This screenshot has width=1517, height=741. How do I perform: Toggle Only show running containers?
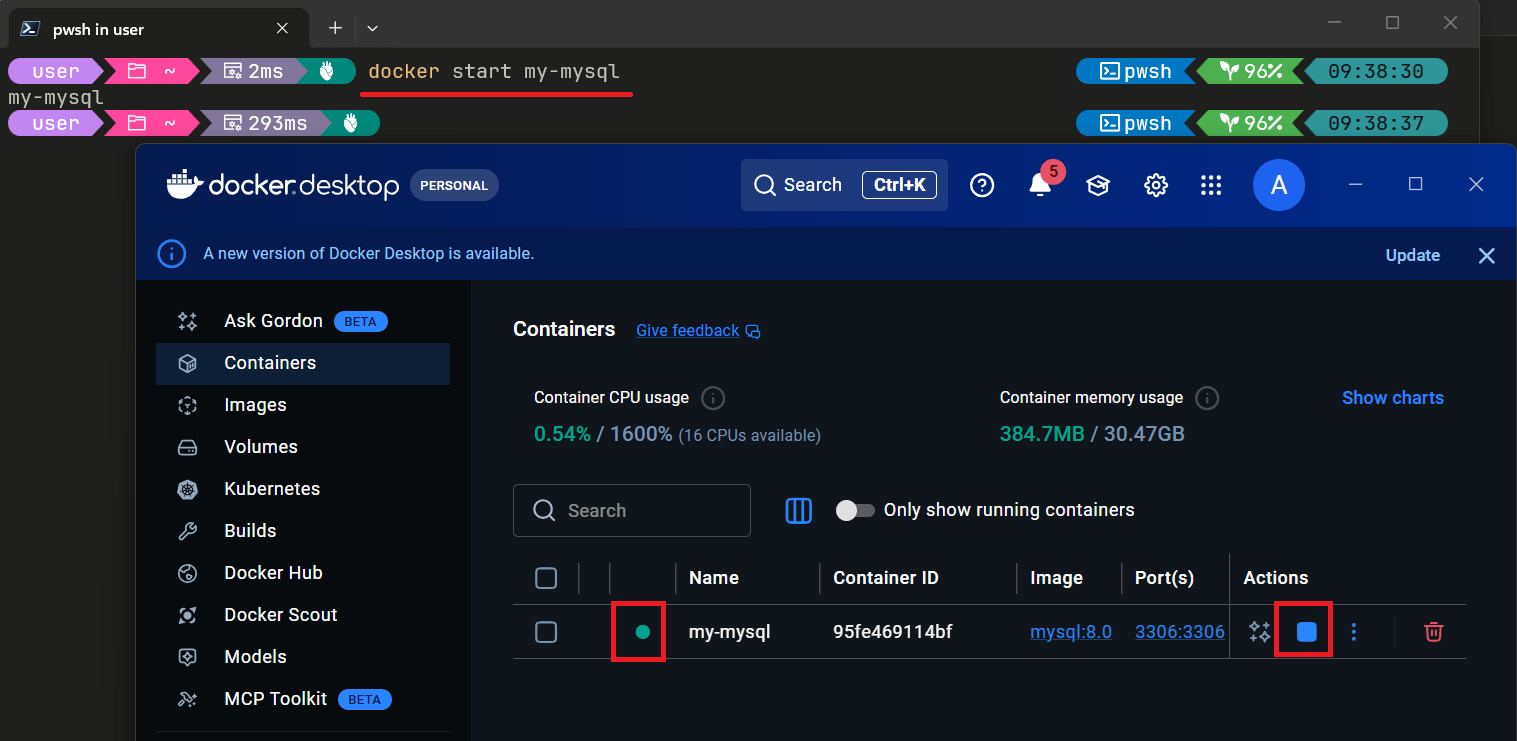pos(855,510)
